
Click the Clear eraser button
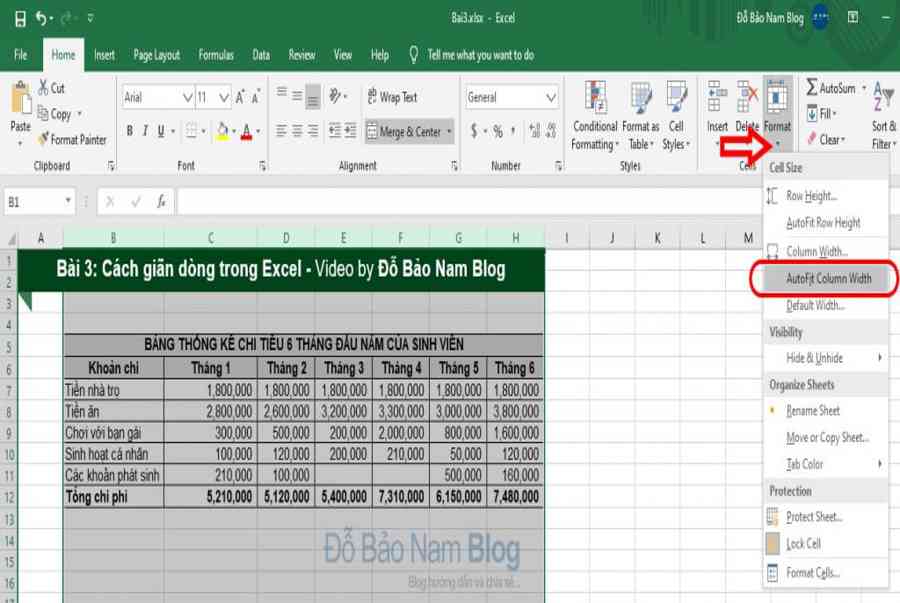pos(825,139)
